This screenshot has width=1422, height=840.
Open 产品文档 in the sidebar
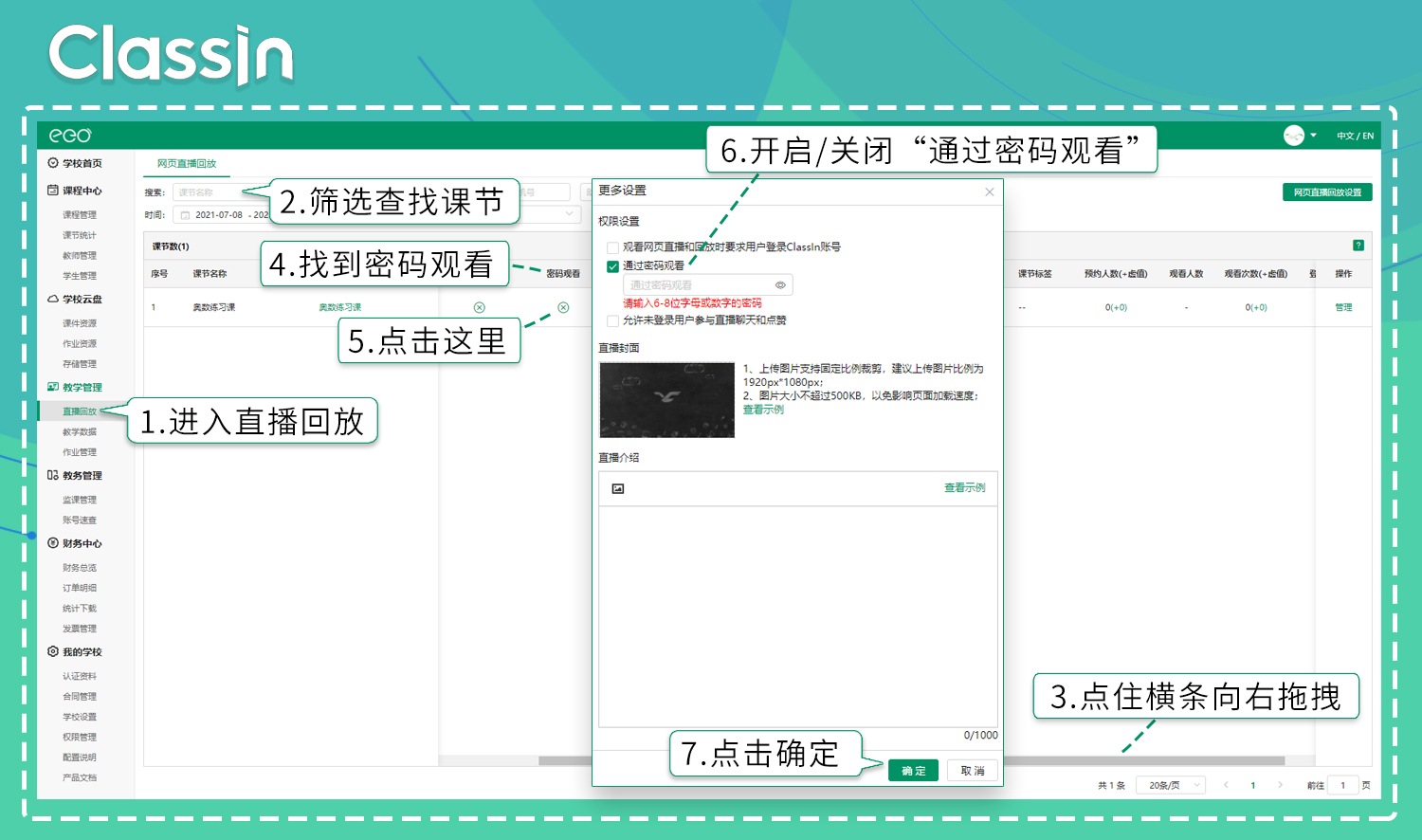tap(80, 777)
